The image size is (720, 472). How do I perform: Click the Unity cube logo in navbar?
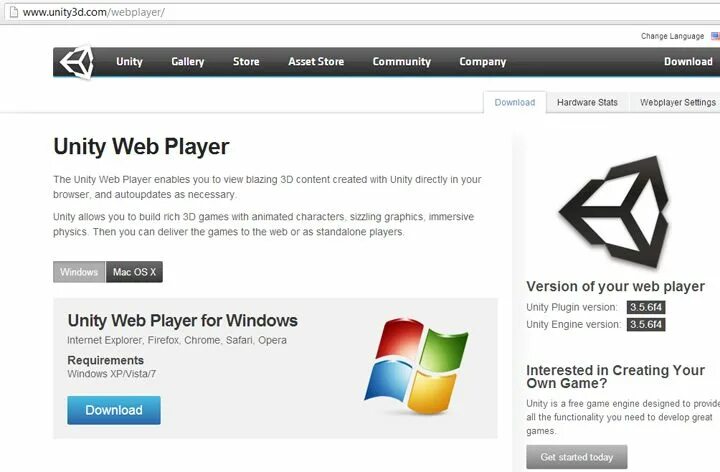click(x=77, y=62)
